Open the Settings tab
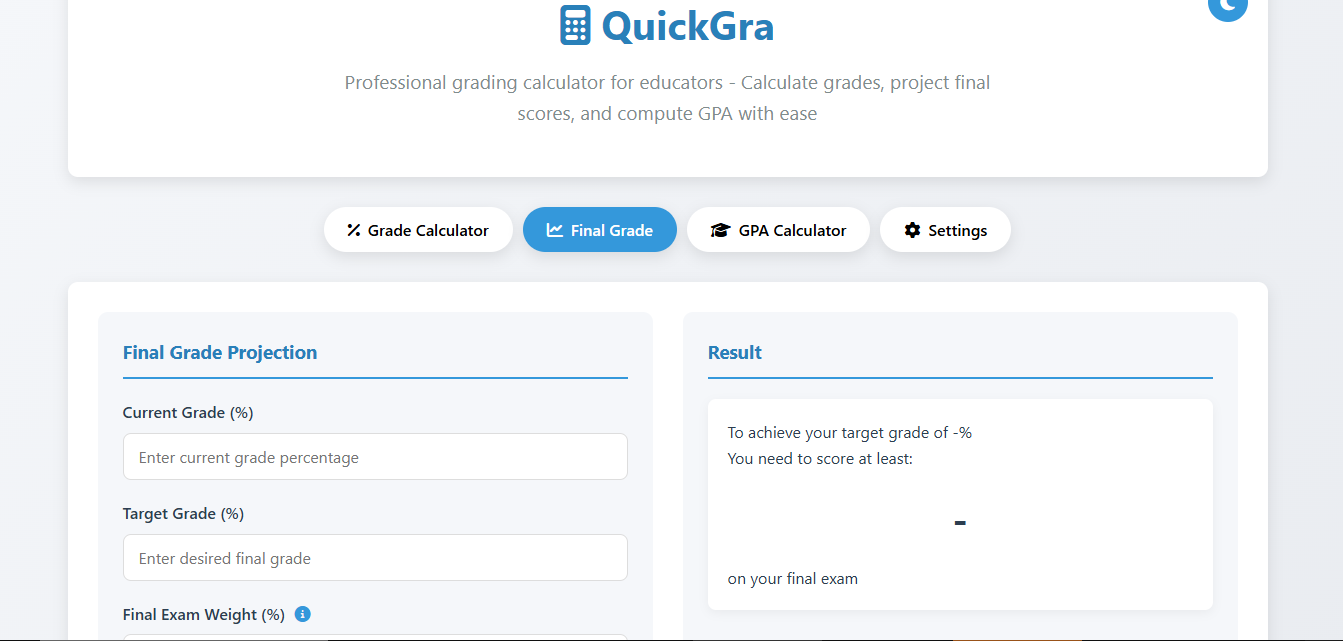1343x641 pixels. pyautogui.click(x=945, y=230)
